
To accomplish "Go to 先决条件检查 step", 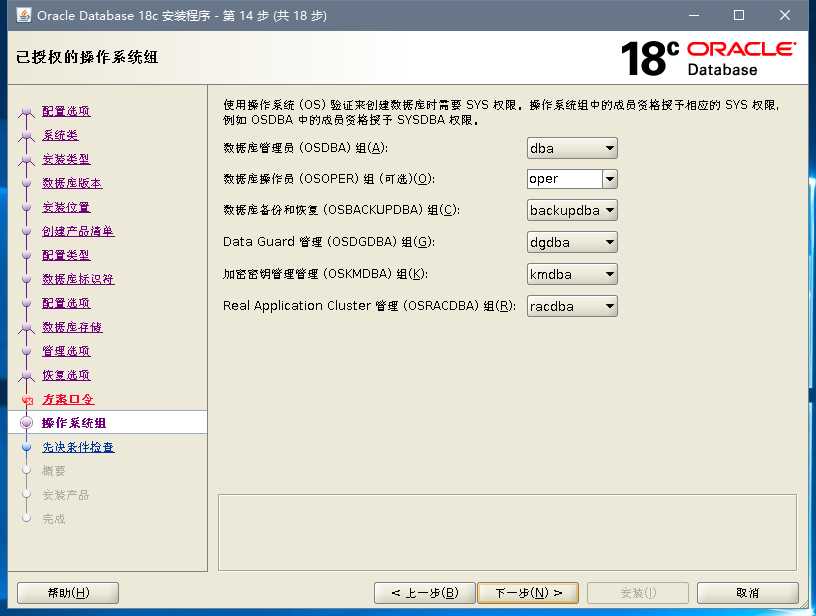I will click(78, 447).
